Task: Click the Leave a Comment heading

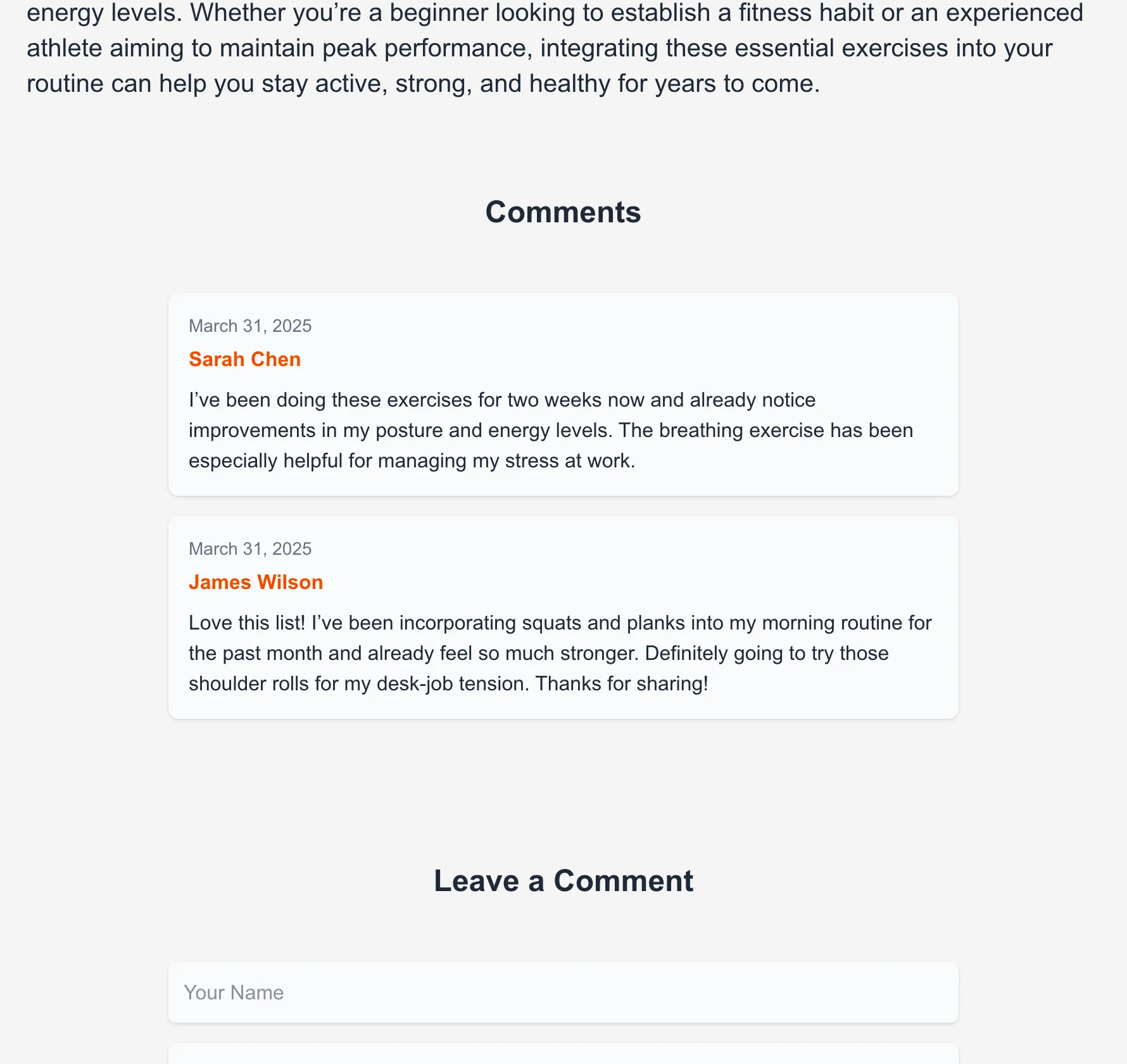Action: (563, 880)
